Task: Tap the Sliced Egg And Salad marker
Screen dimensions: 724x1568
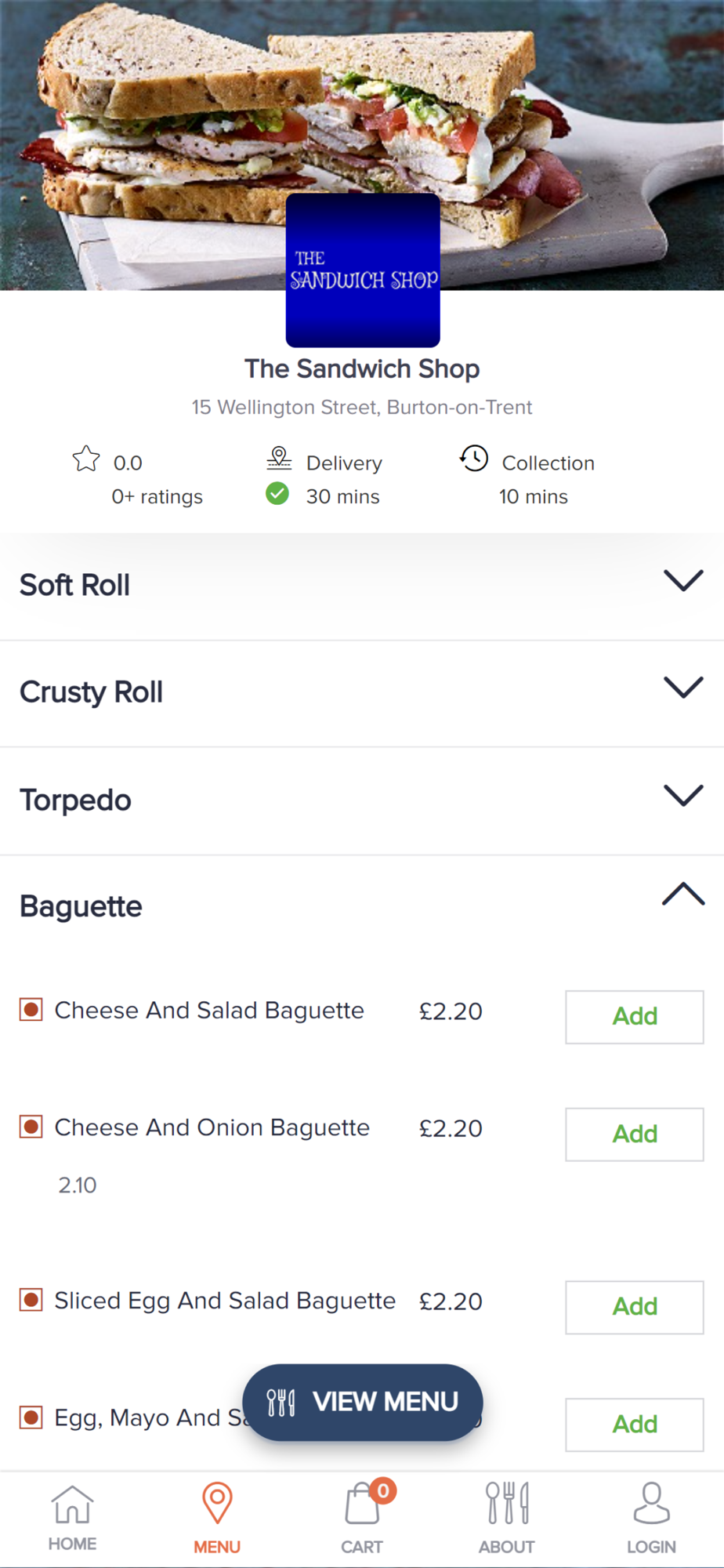Action: 31,1300
